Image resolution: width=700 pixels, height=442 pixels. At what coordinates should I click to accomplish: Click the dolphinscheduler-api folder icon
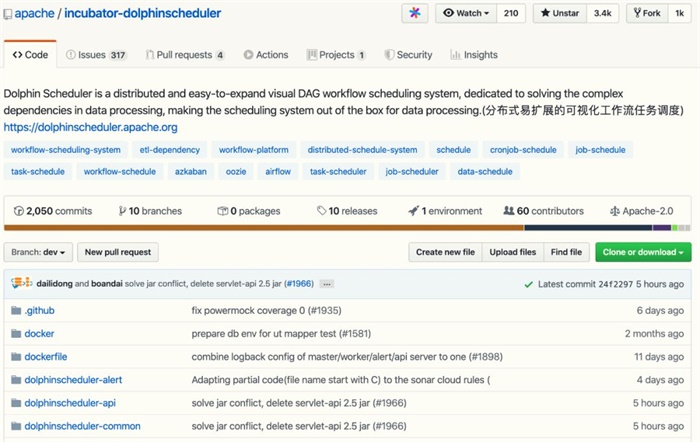15,403
